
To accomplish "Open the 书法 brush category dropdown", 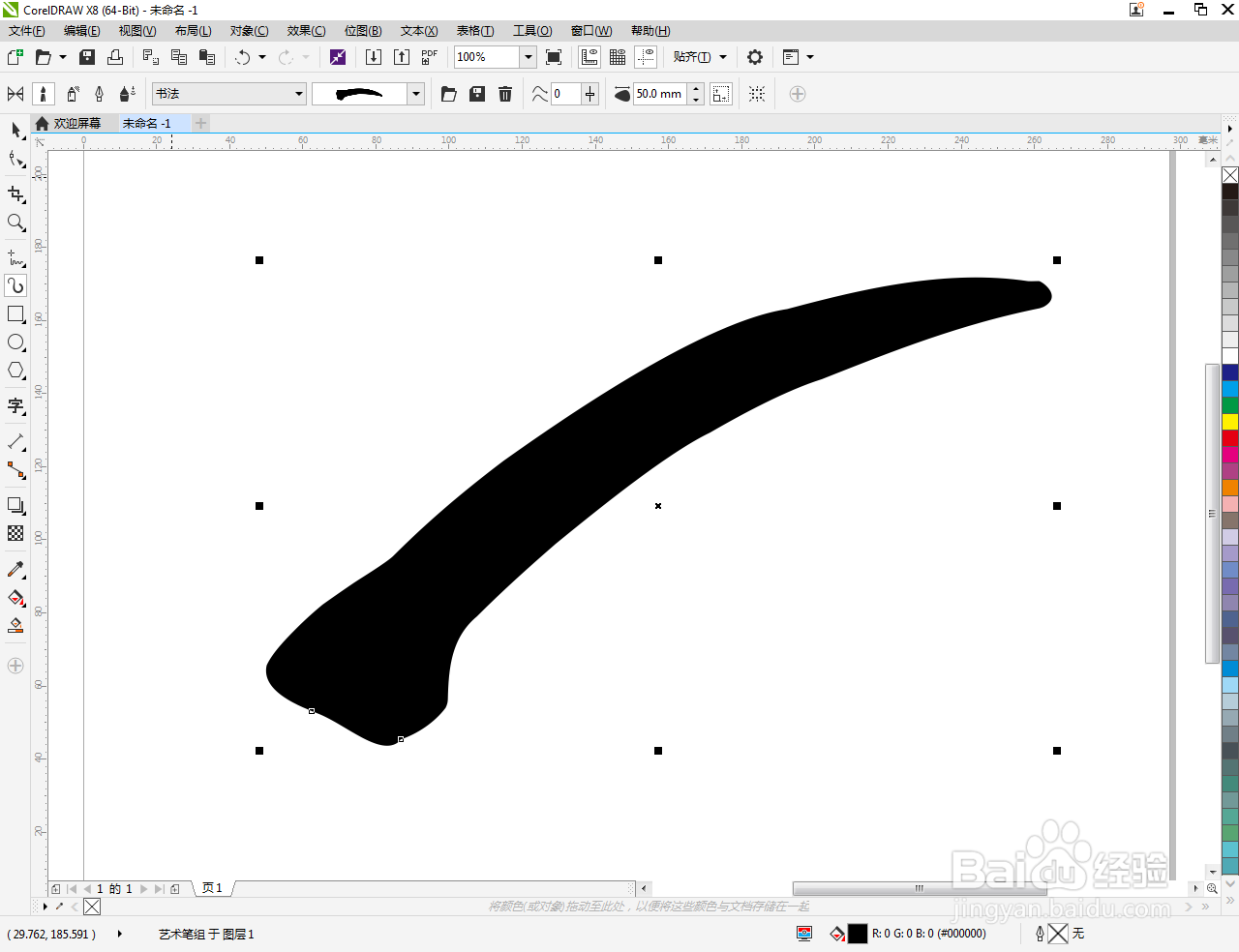I will pyautogui.click(x=299, y=94).
